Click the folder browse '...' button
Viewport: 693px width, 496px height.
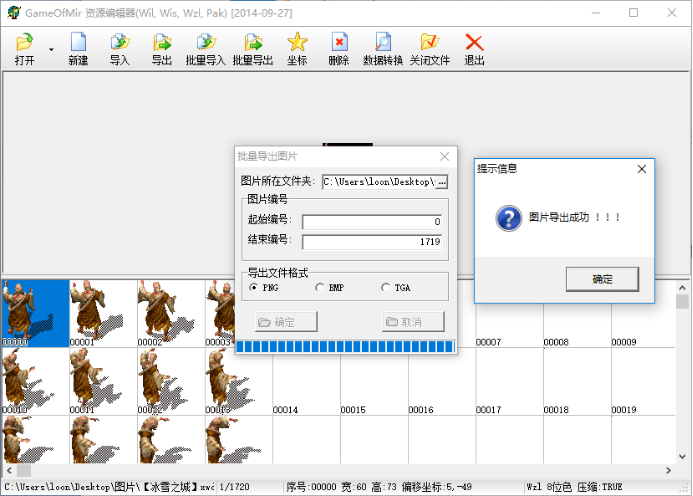(x=442, y=182)
